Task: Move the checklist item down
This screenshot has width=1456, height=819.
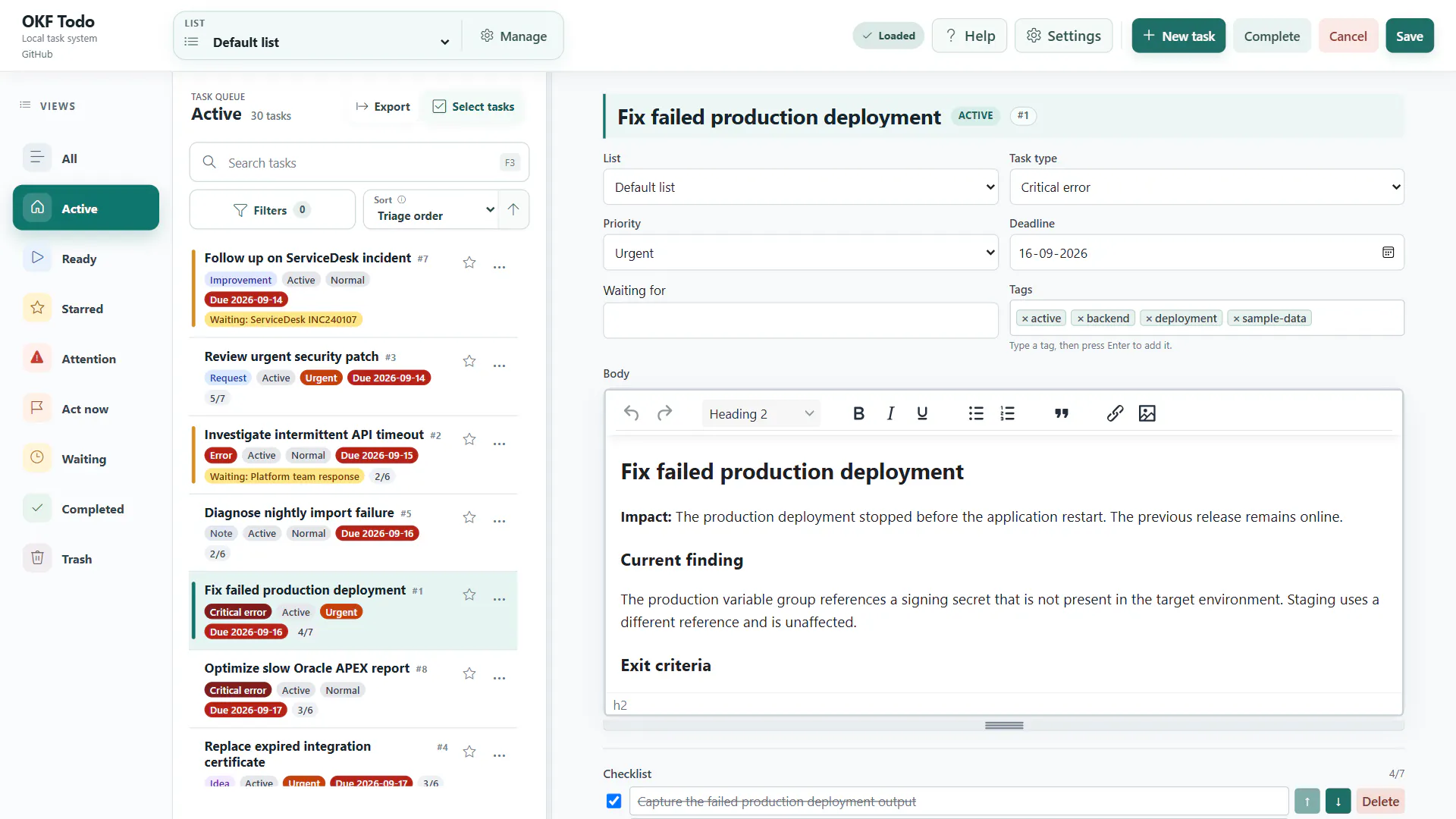Action: (1338, 802)
